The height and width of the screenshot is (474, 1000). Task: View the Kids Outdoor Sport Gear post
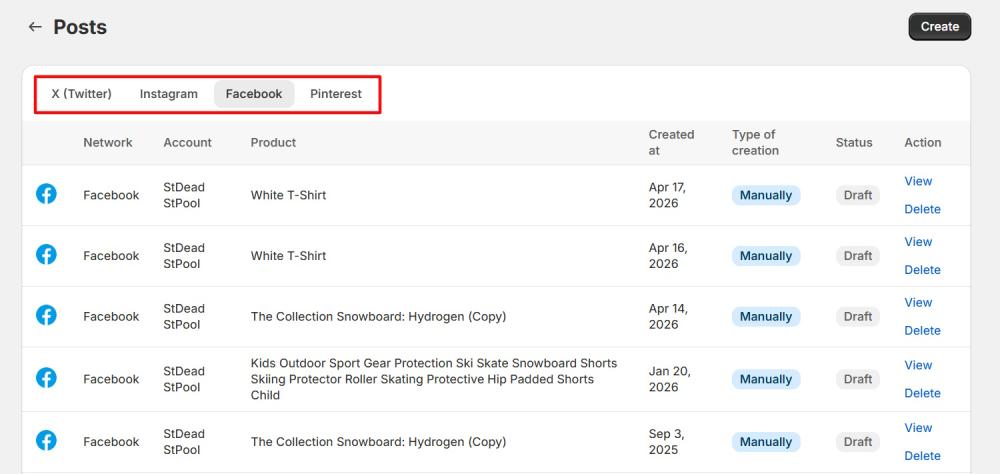coord(918,365)
